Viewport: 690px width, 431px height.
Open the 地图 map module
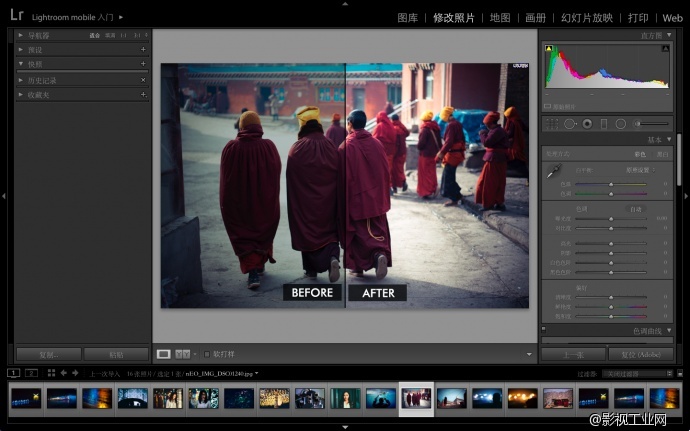point(501,18)
